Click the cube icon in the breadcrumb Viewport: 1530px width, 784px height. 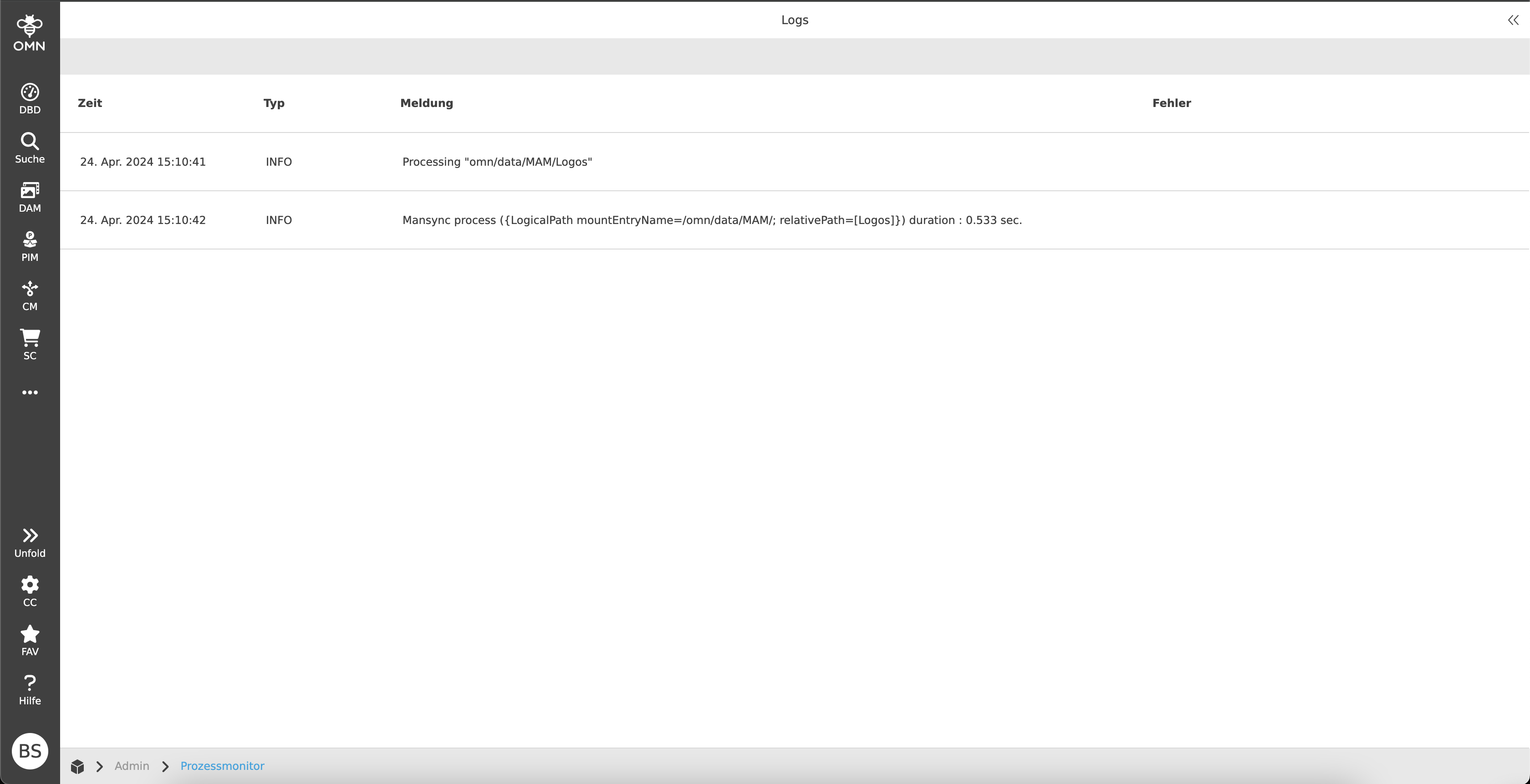77,766
